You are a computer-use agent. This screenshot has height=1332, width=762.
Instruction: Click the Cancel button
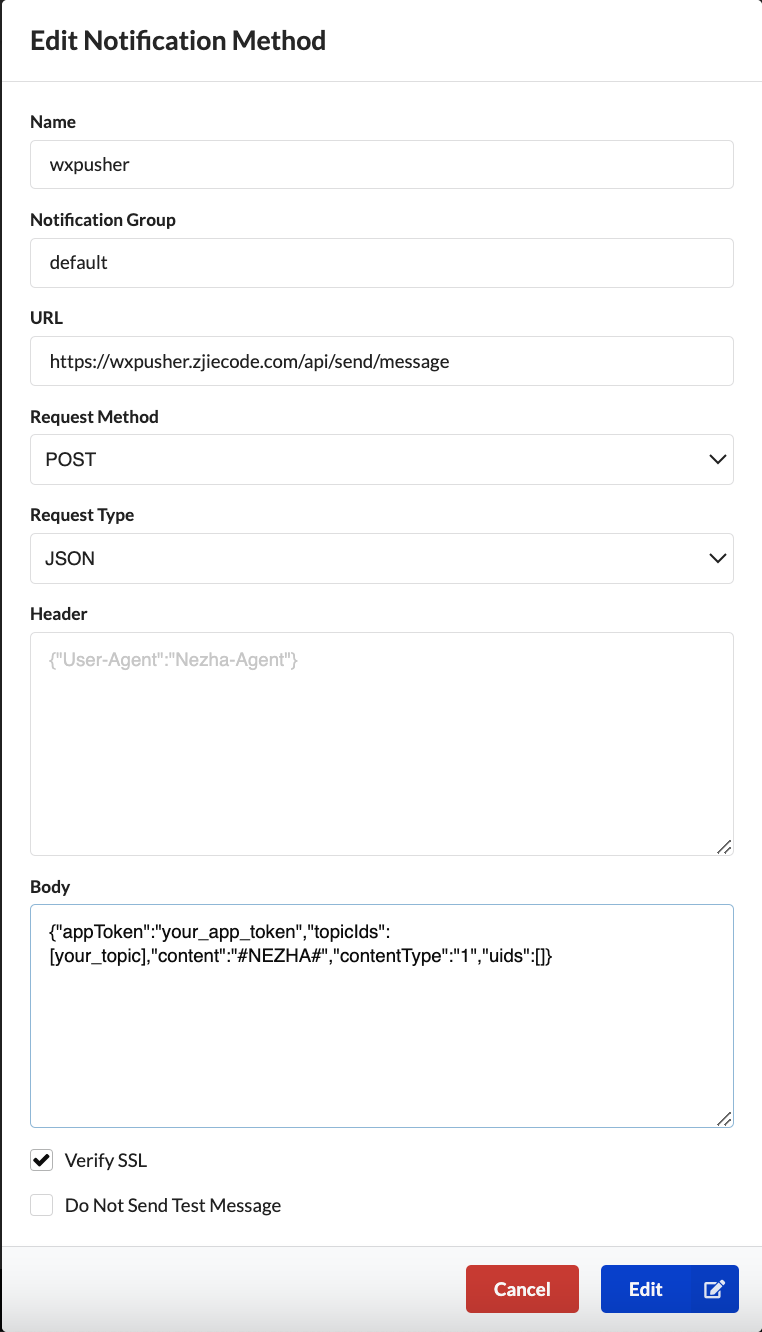point(522,1289)
